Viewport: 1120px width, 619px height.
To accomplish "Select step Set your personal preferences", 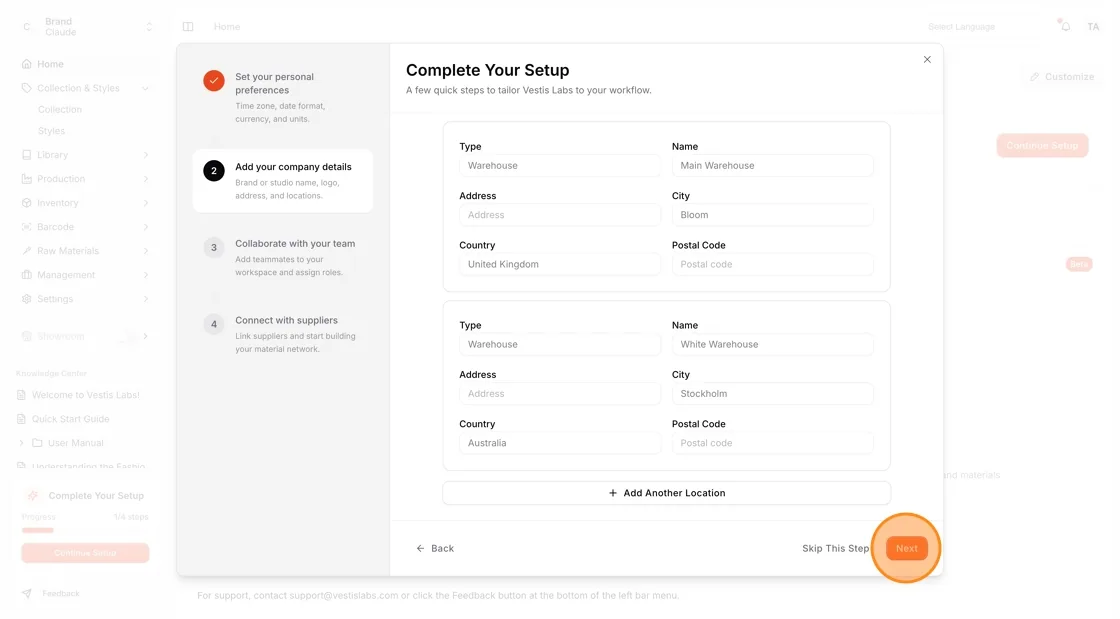I will click(283, 97).
